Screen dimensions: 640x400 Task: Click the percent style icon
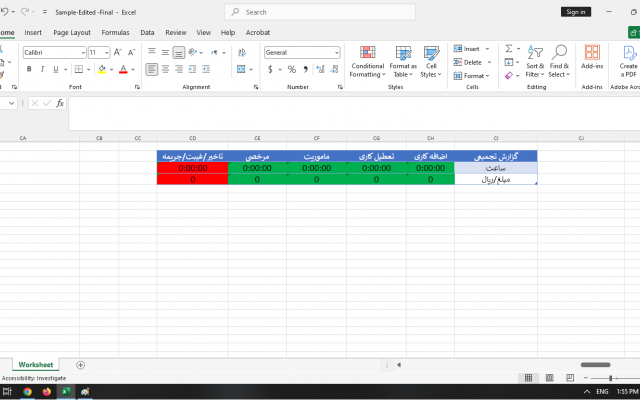(x=291, y=69)
